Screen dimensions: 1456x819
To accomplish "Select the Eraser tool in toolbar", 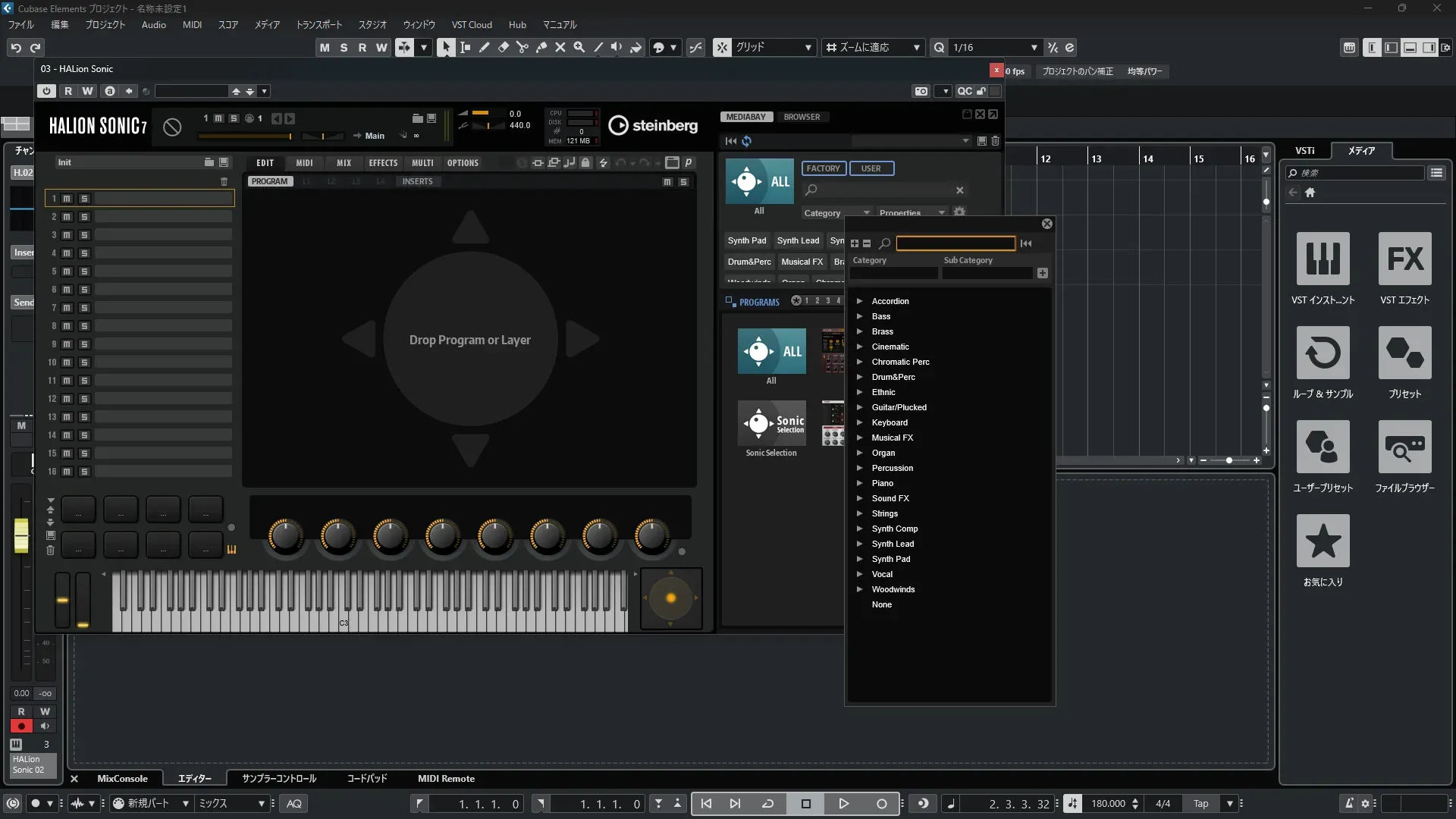I will (503, 47).
